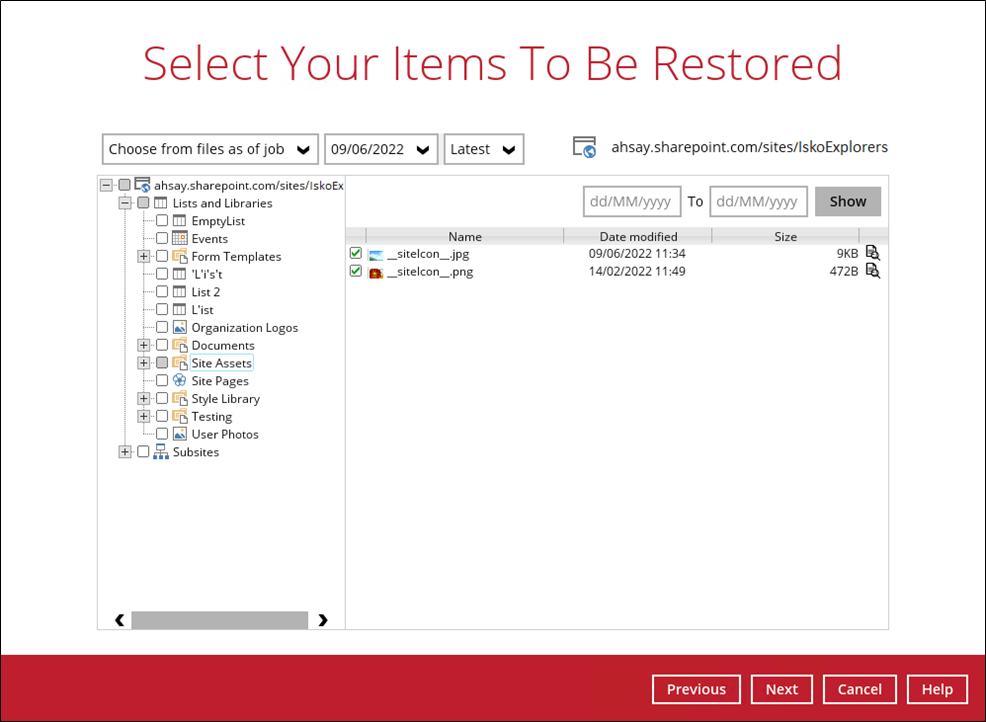Click the Events calendar list icon
This screenshot has width=986, height=722.
[180, 239]
